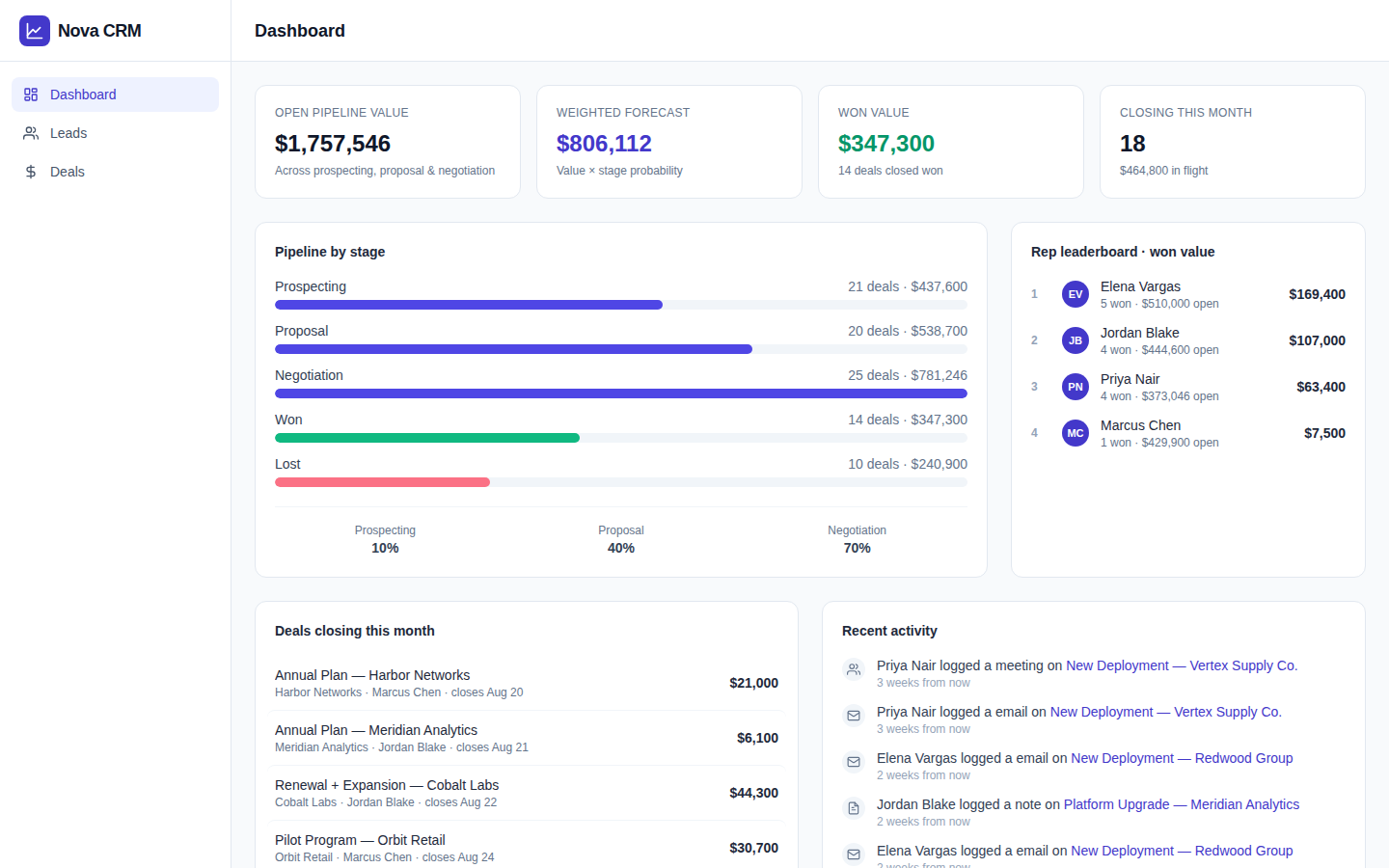Click the Nova CRM logo icon
The width and height of the screenshot is (1389, 868).
pos(35,31)
